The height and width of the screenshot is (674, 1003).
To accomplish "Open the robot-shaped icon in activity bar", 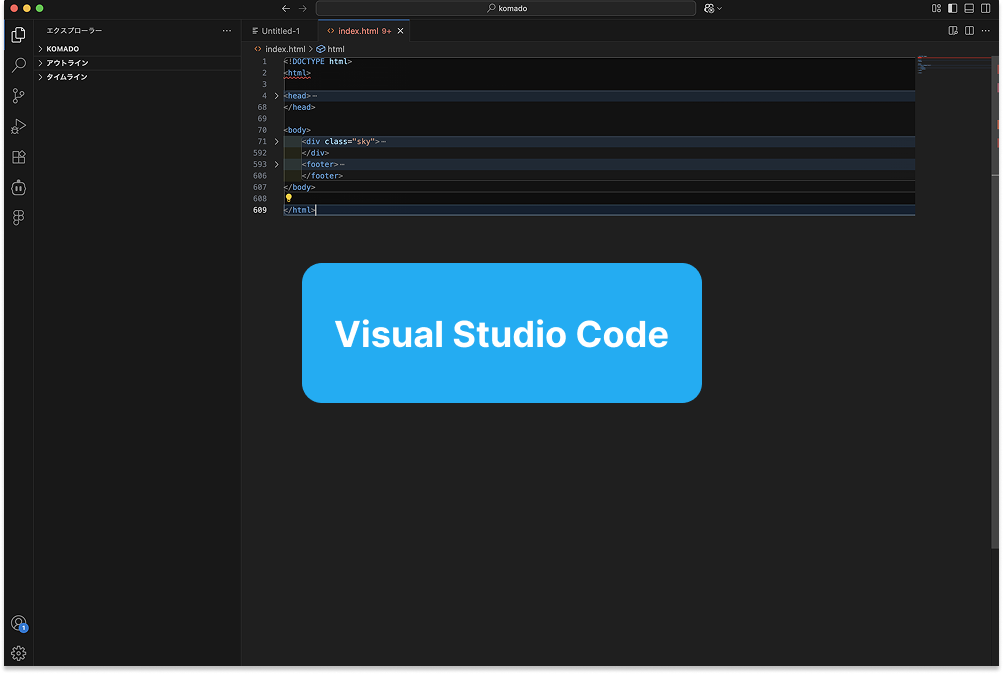I will pos(19,187).
